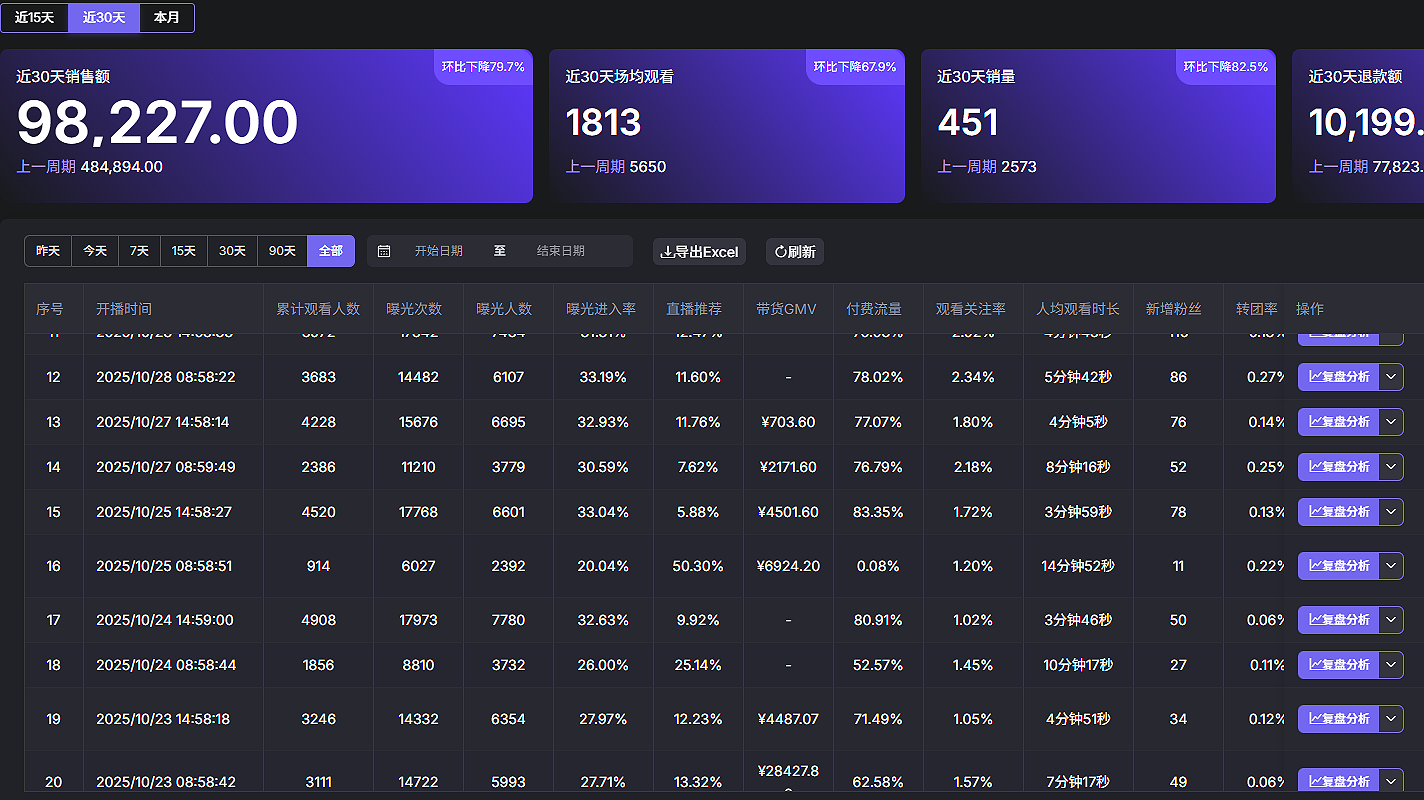Select the 昨天 time filter
The height and width of the screenshot is (800, 1424).
(48, 251)
